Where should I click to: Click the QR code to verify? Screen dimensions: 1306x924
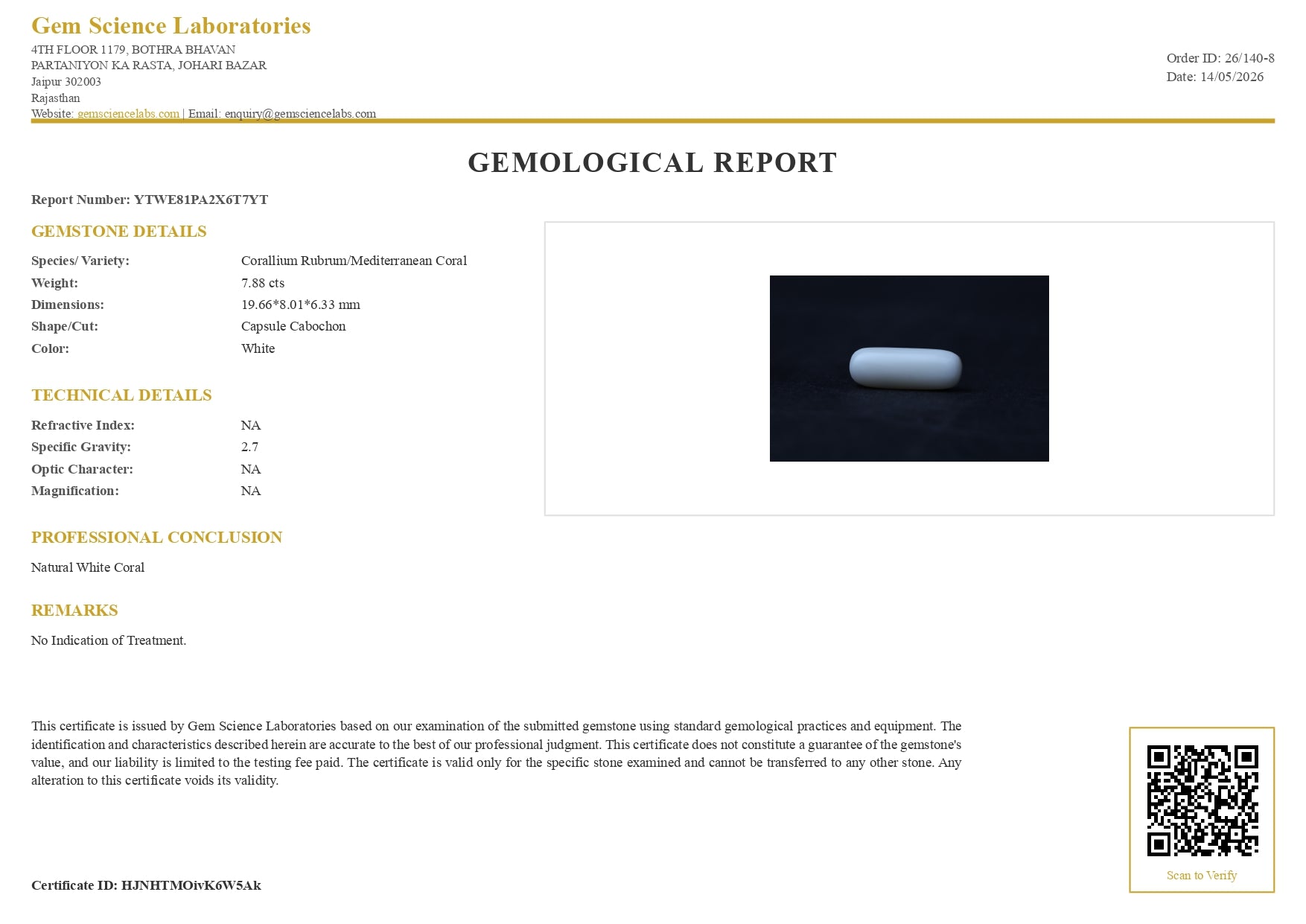1203,800
